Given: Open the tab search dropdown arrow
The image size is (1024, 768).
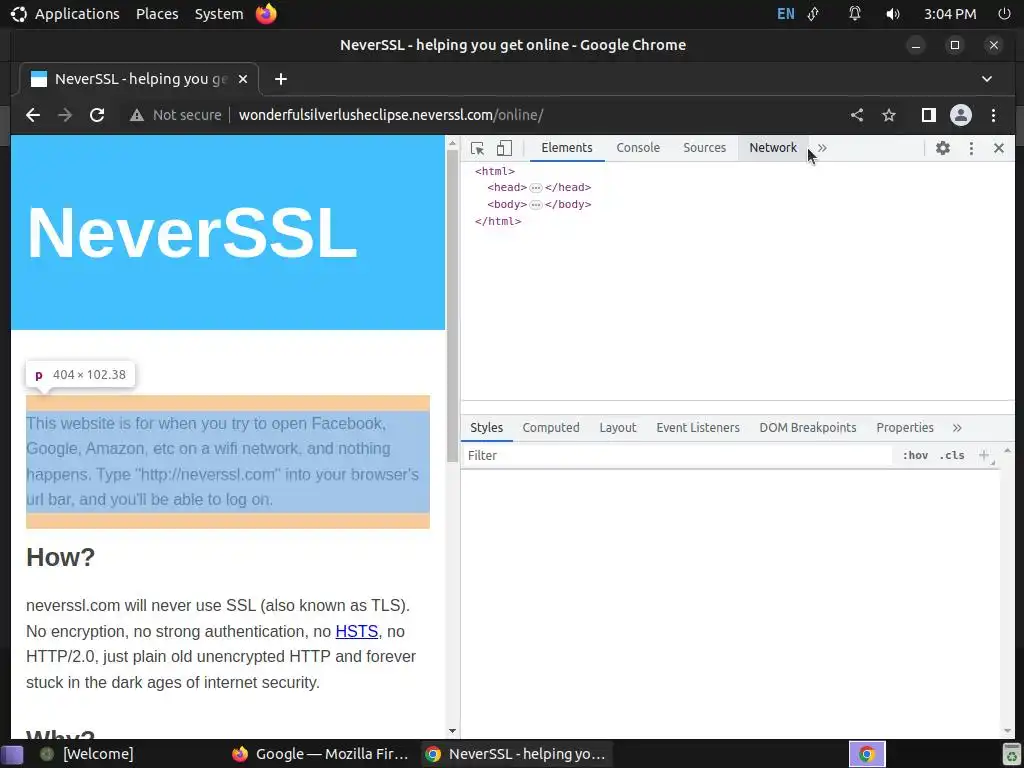Looking at the screenshot, I should [987, 79].
